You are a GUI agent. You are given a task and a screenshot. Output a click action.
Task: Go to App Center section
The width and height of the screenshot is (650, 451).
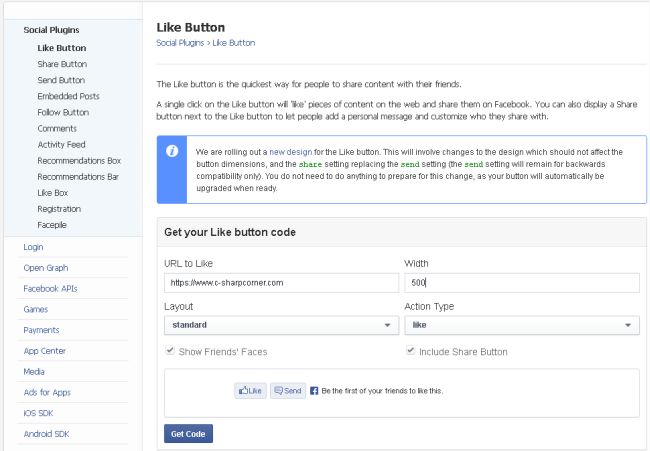[45, 351]
